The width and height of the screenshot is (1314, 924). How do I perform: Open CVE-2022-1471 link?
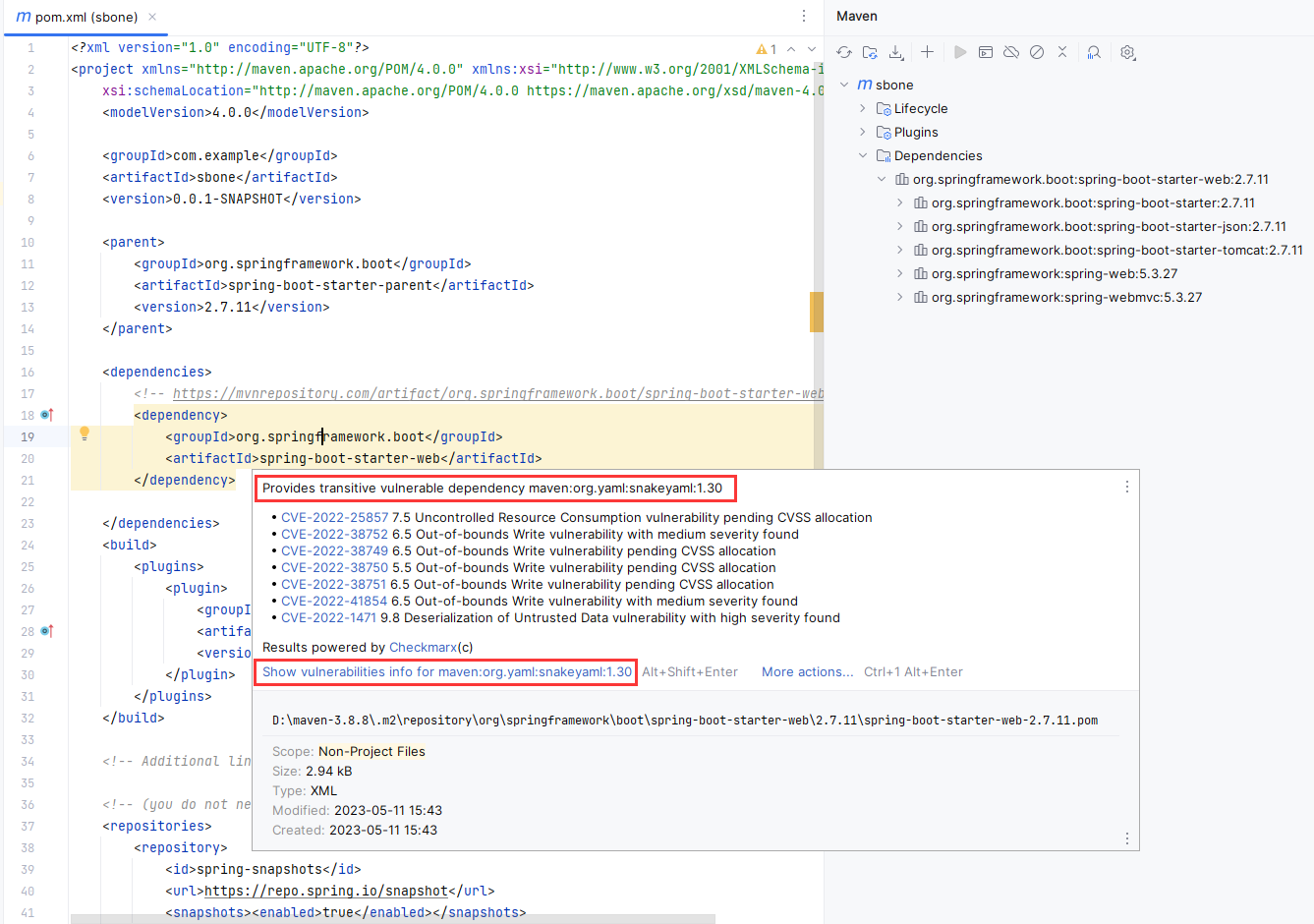[x=328, y=617]
